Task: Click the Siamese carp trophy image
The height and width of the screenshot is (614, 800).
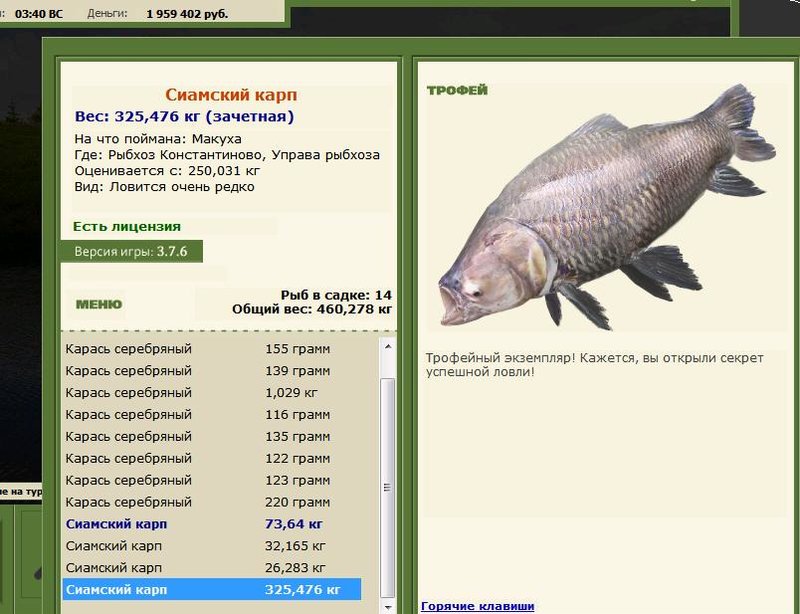Action: [607, 207]
